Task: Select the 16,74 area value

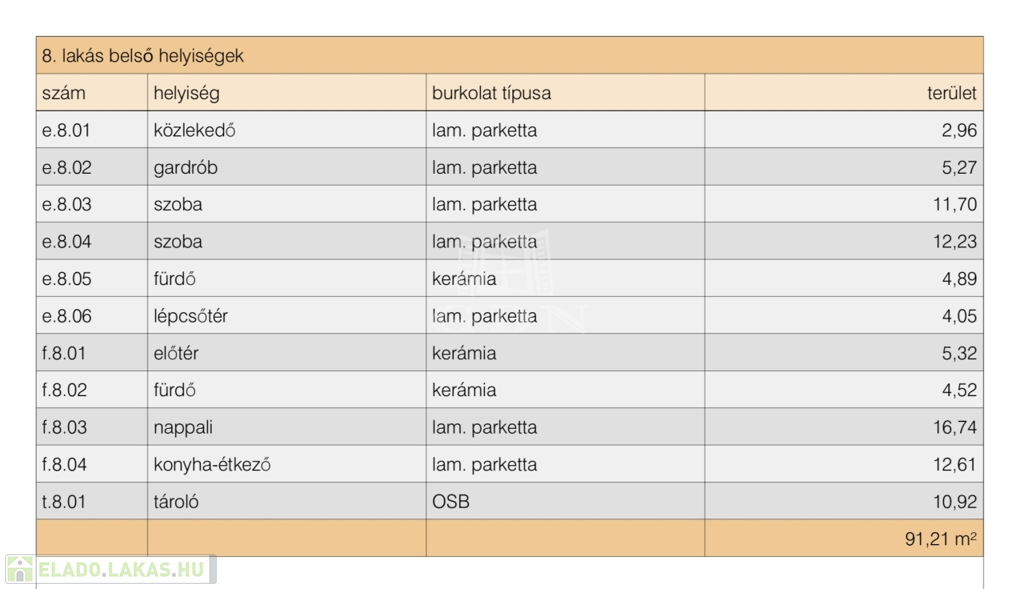Action: [954, 427]
